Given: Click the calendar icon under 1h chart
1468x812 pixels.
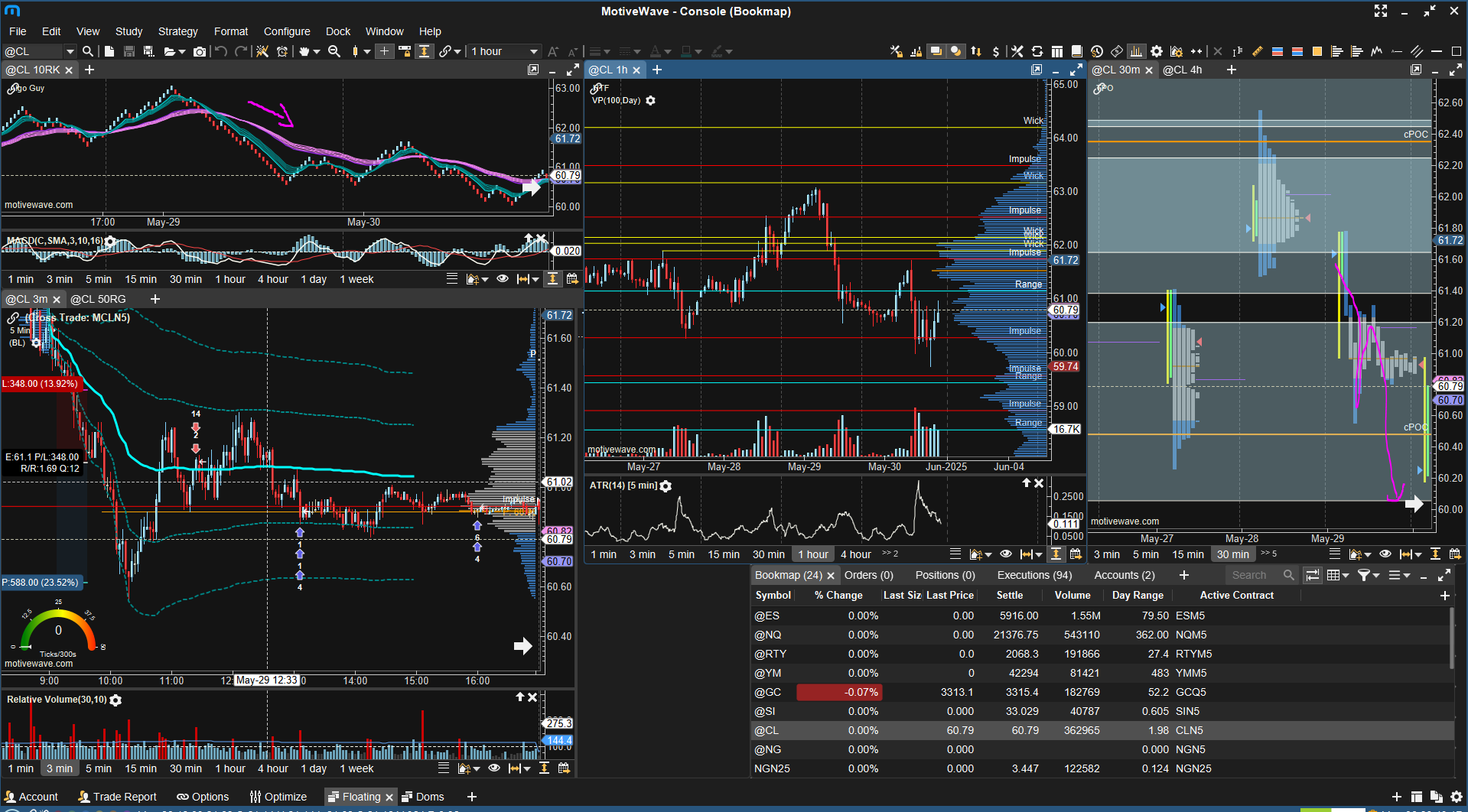Looking at the screenshot, I should click(1076, 554).
